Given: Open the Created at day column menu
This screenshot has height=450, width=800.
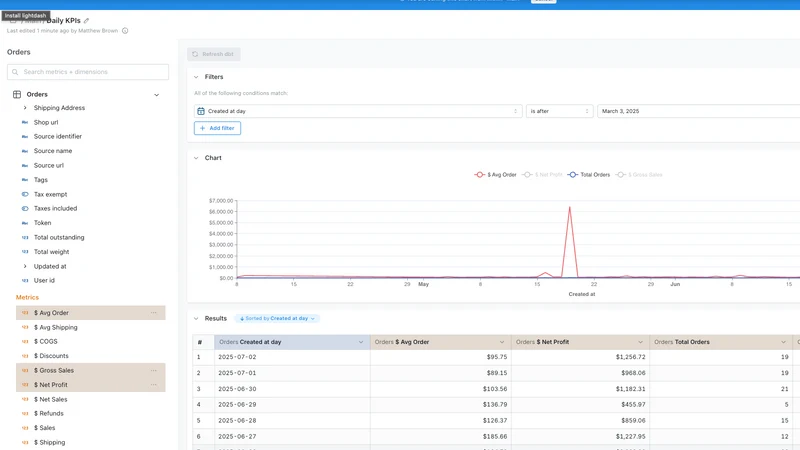Looking at the screenshot, I should tap(361, 342).
